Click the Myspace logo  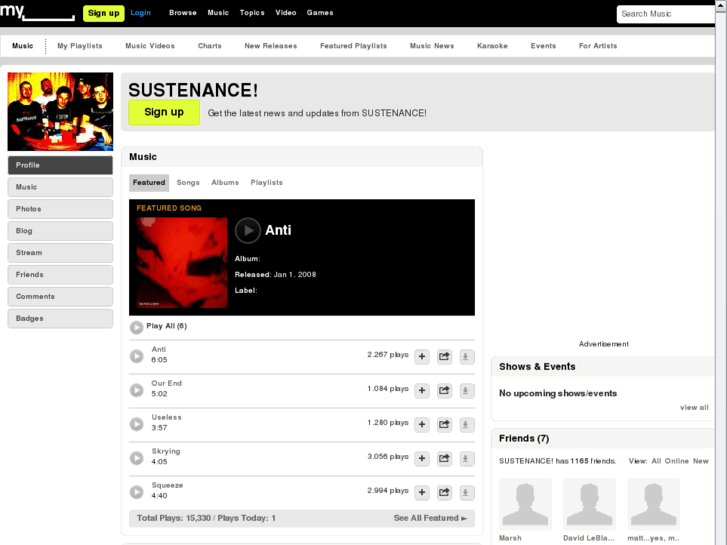point(37,12)
